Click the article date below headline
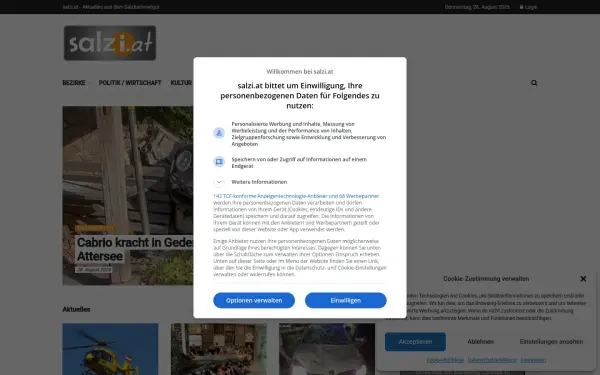The height and width of the screenshot is (375, 600). [94, 269]
